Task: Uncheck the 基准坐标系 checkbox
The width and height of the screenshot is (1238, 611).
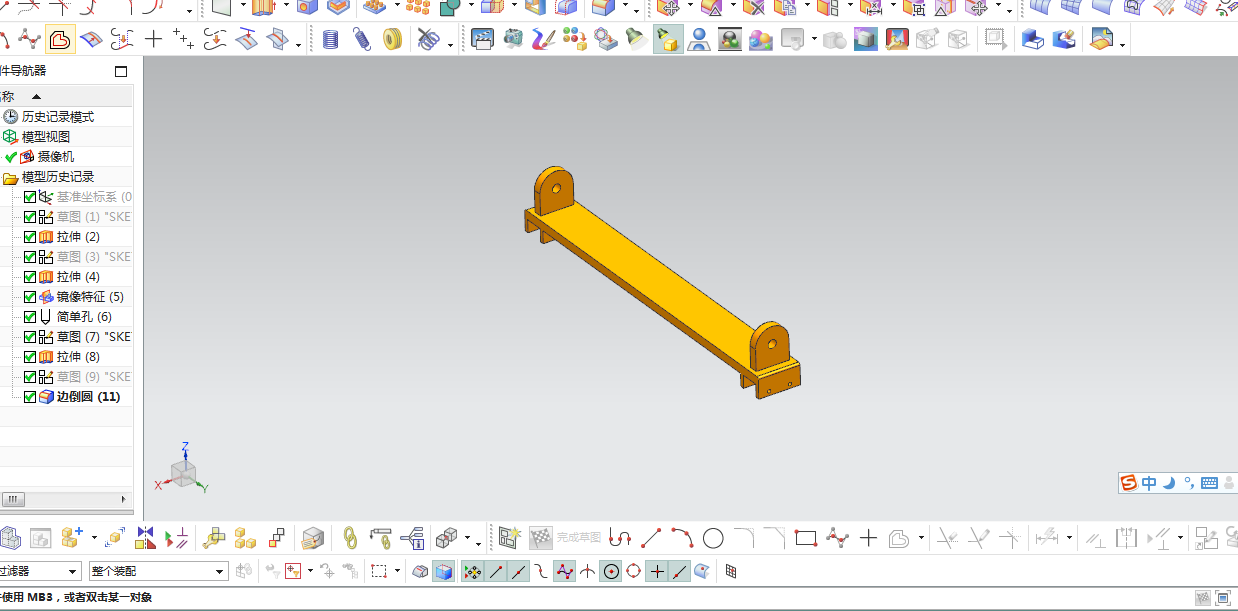Action: tap(30, 197)
